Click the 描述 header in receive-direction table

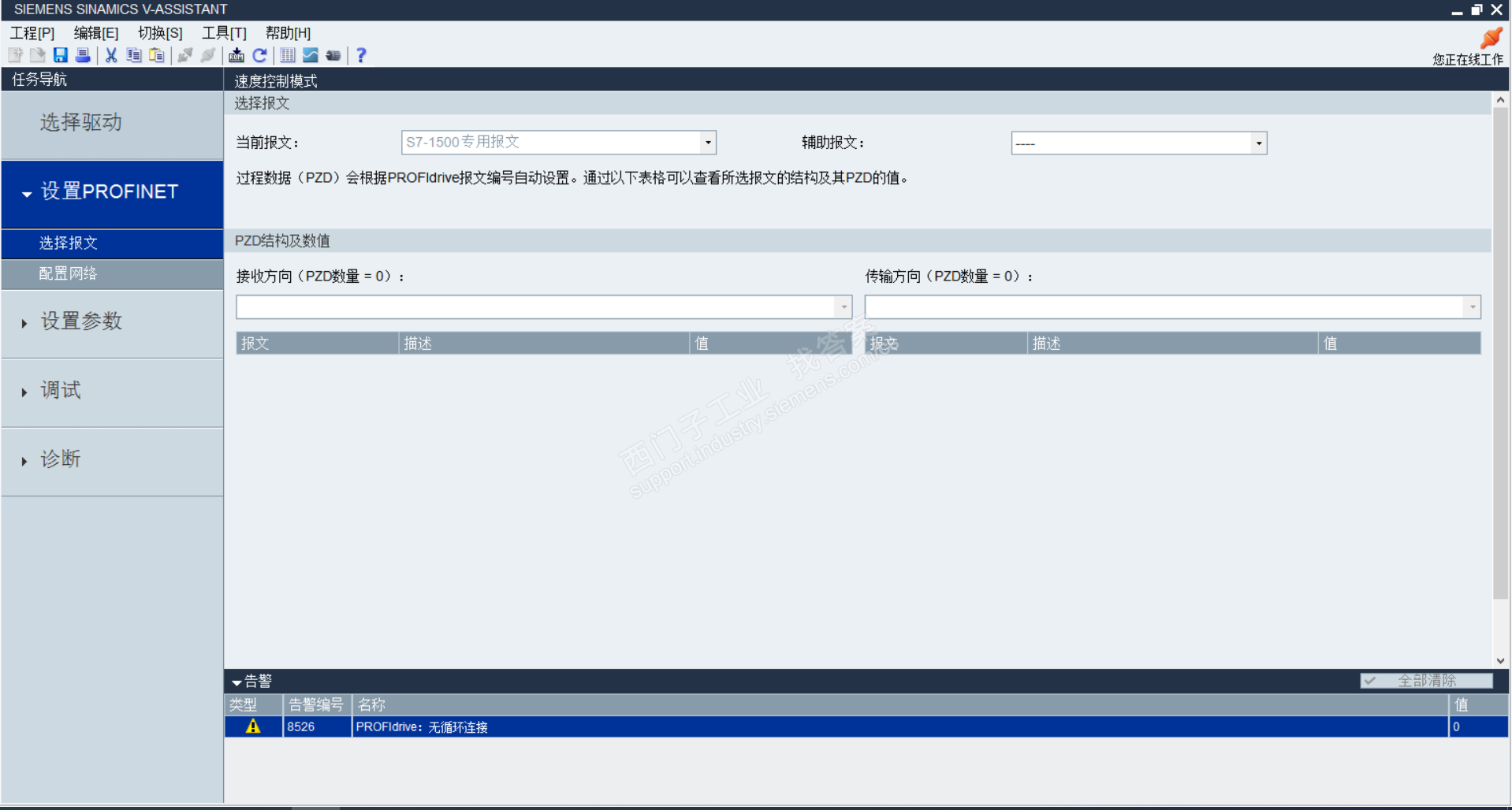[x=544, y=344]
